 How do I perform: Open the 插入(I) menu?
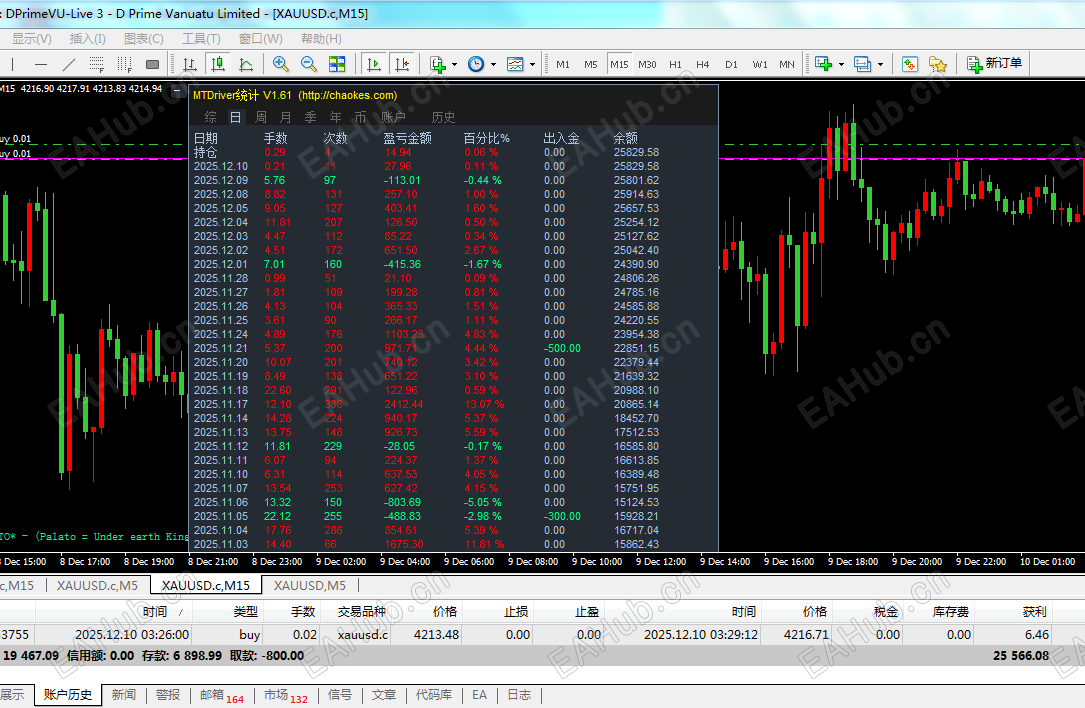88,39
